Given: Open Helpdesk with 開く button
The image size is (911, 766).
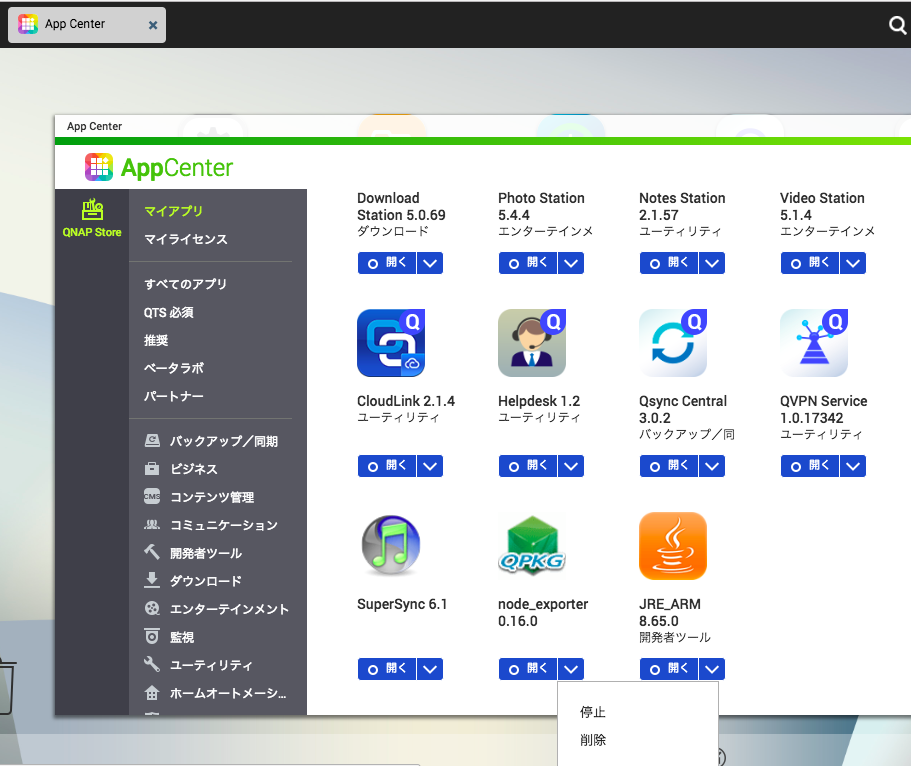Looking at the screenshot, I should (x=528, y=466).
